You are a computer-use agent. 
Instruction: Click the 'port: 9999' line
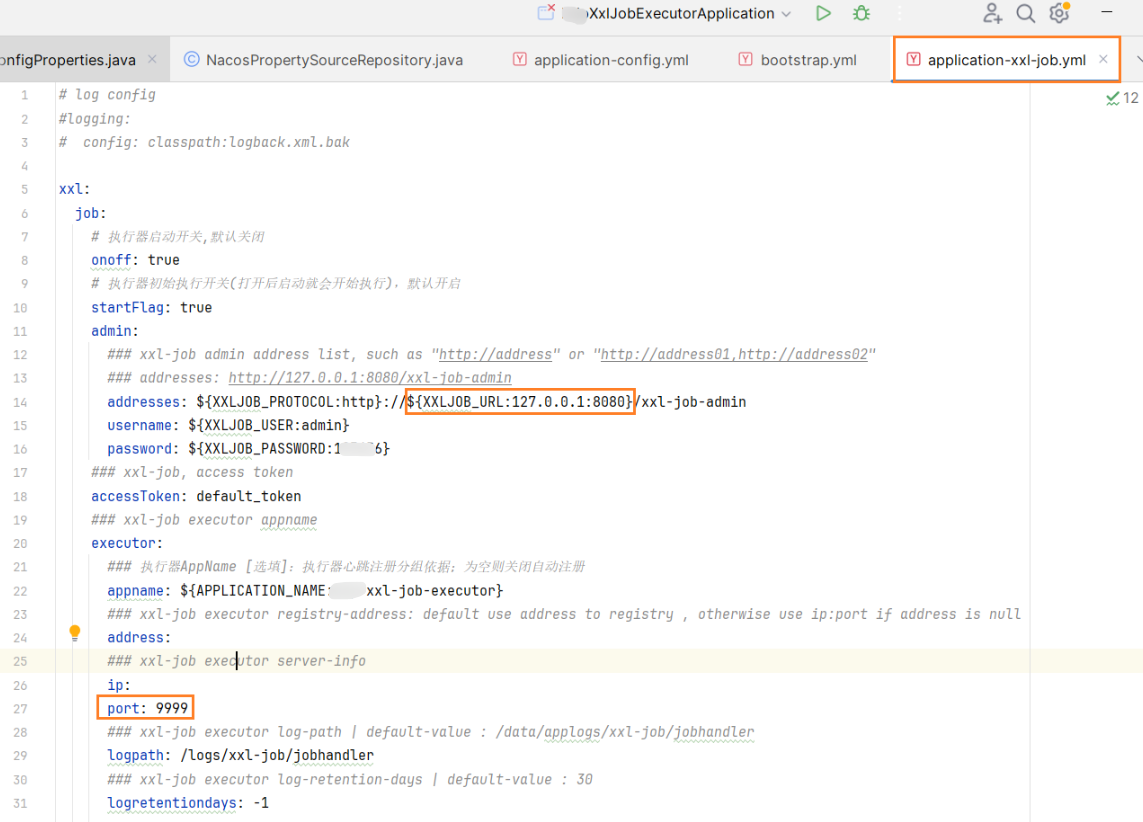[x=147, y=708]
